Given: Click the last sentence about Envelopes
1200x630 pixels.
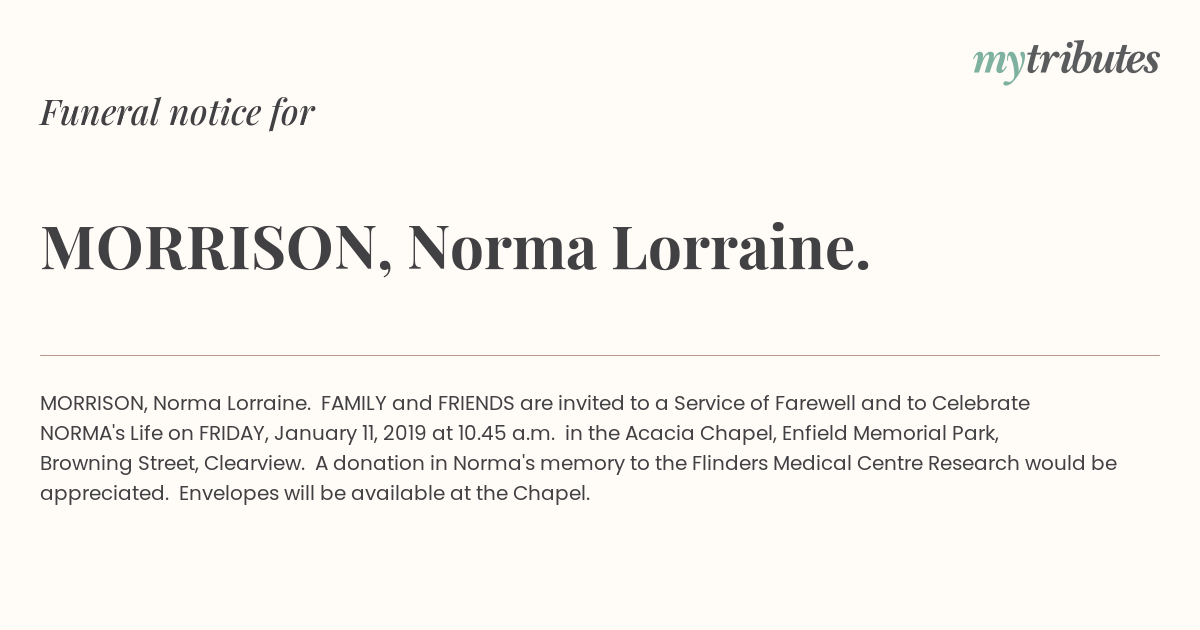Looking at the screenshot, I should click(384, 493).
